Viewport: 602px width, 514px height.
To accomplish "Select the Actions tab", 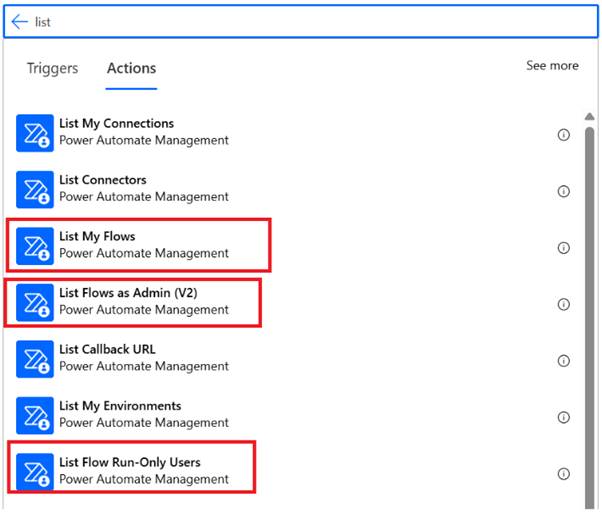I will point(131,68).
